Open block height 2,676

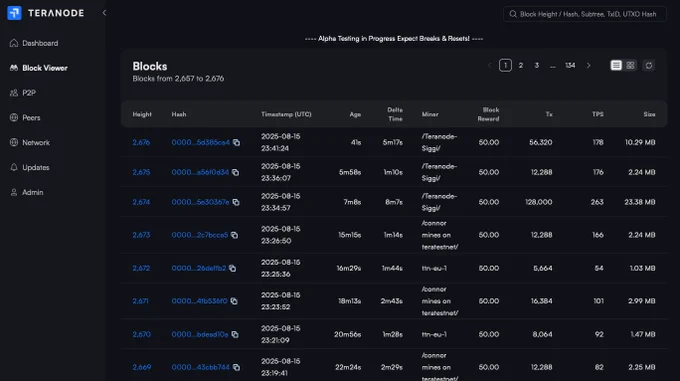pos(141,142)
